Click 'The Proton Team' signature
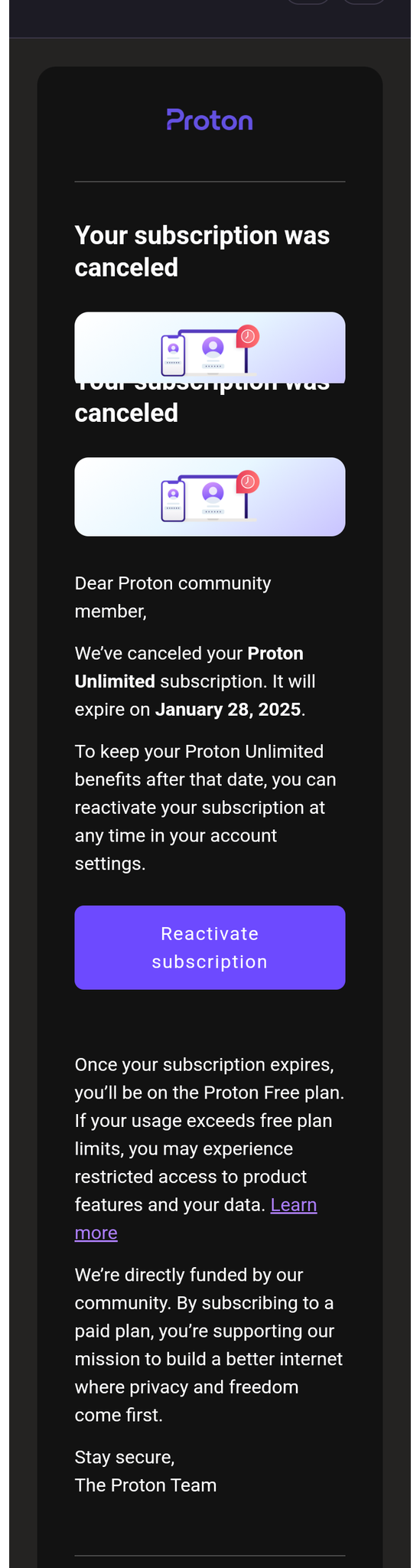The height and width of the screenshot is (1568, 420). coord(145,1485)
